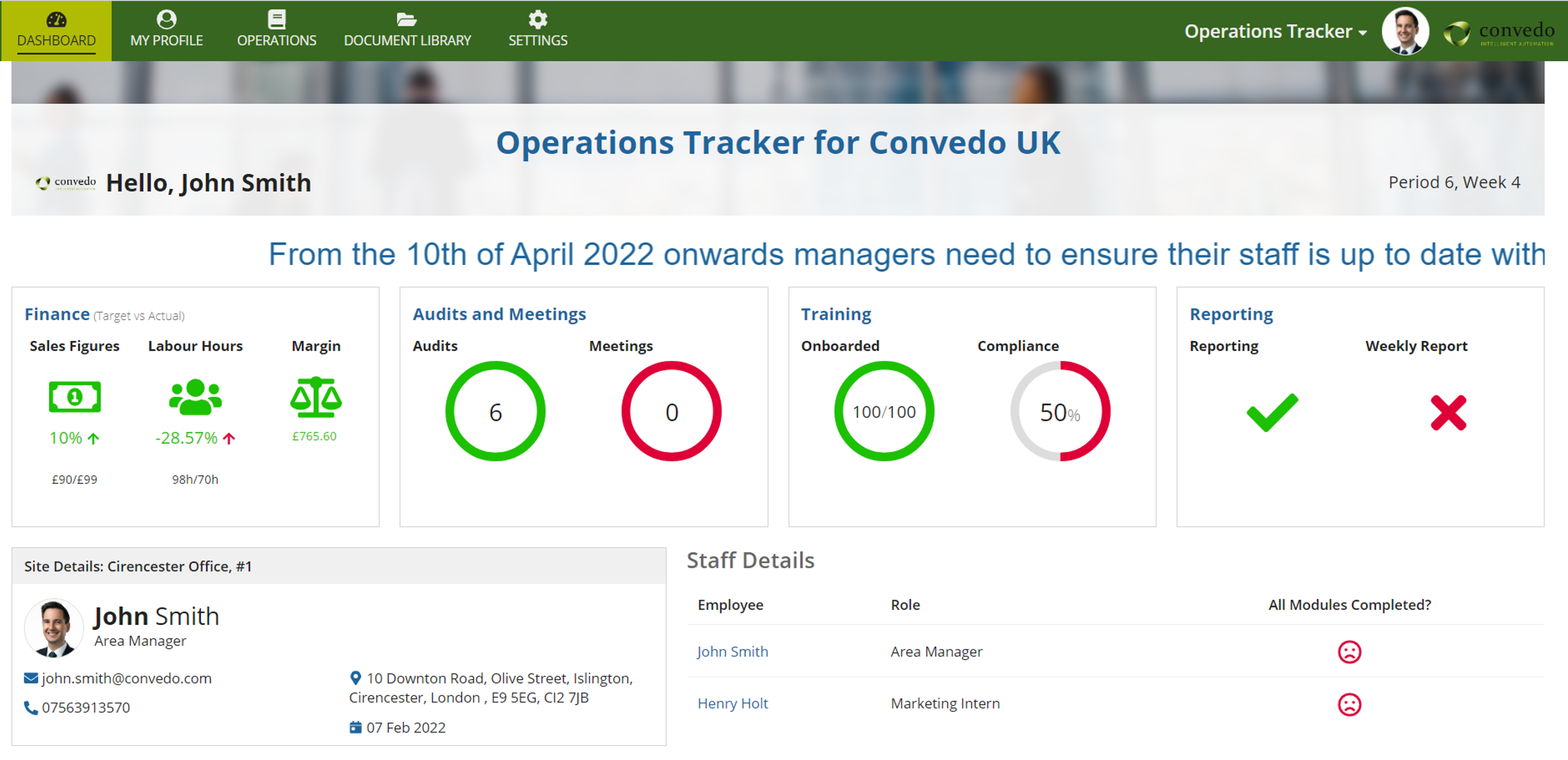Viewport: 1568px width, 760px height.
Task: Click the Dashboard gauge icon
Action: [56, 20]
